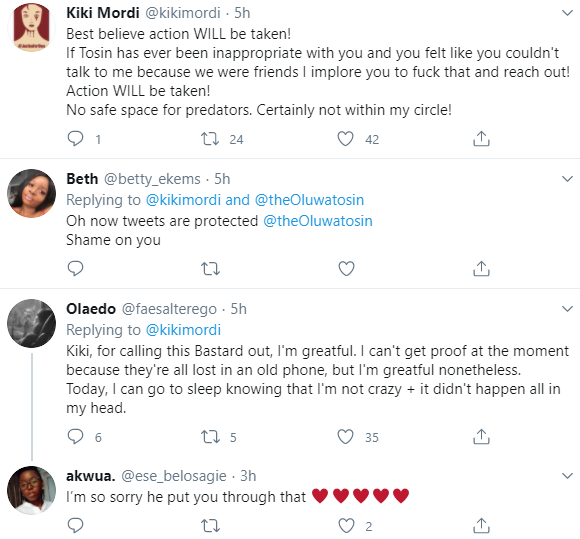Retweet Olaedo's tweet
Viewport: 580px width, 539px height.
point(210,437)
